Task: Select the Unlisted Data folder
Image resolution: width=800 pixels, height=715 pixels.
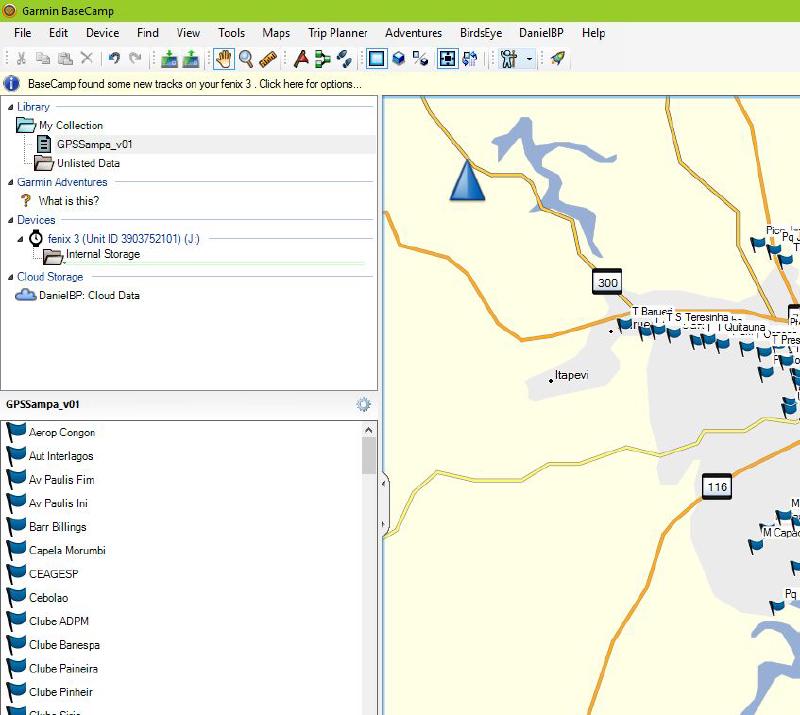Action: (x=88, y=163)
